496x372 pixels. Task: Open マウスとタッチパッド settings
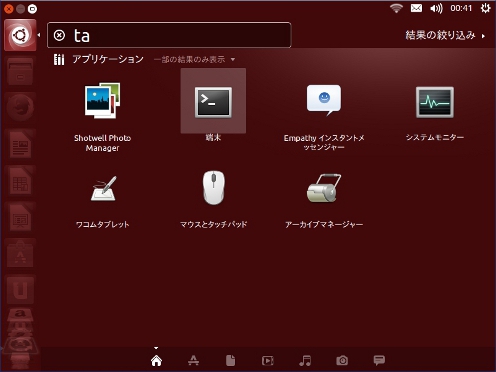213,188
